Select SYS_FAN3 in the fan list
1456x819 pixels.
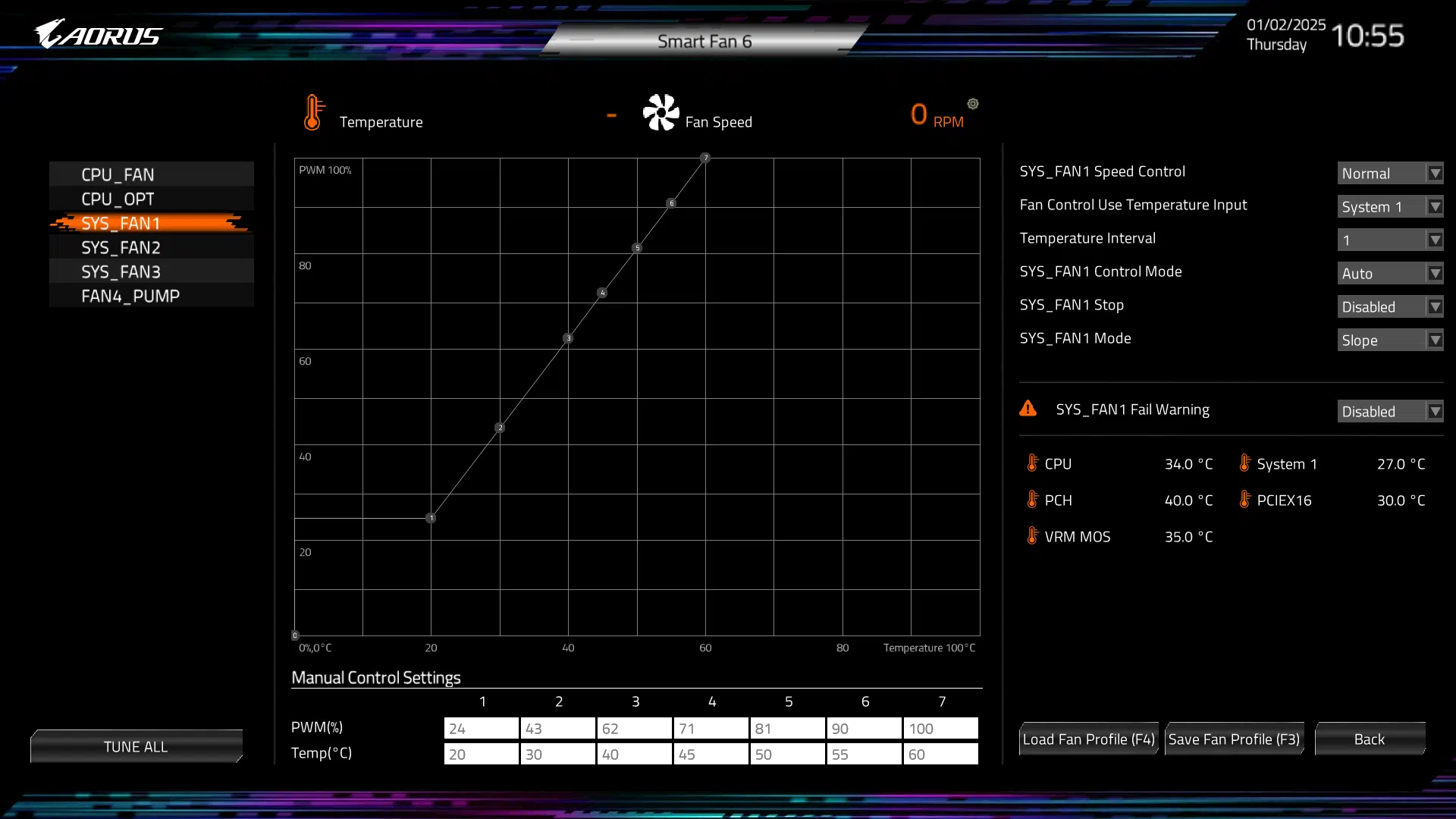pos(152,271)
